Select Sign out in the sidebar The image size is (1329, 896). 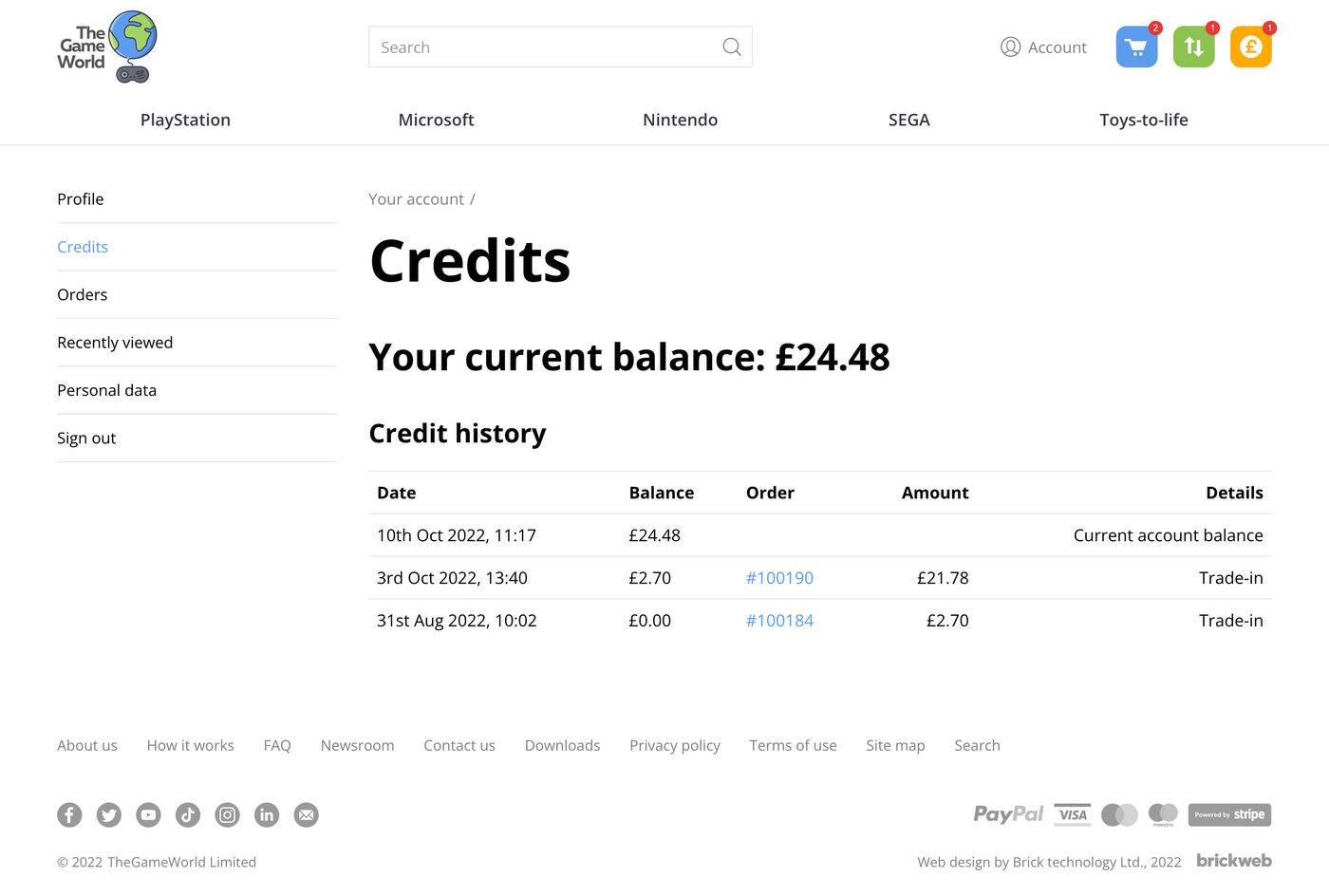pos(86,439)
